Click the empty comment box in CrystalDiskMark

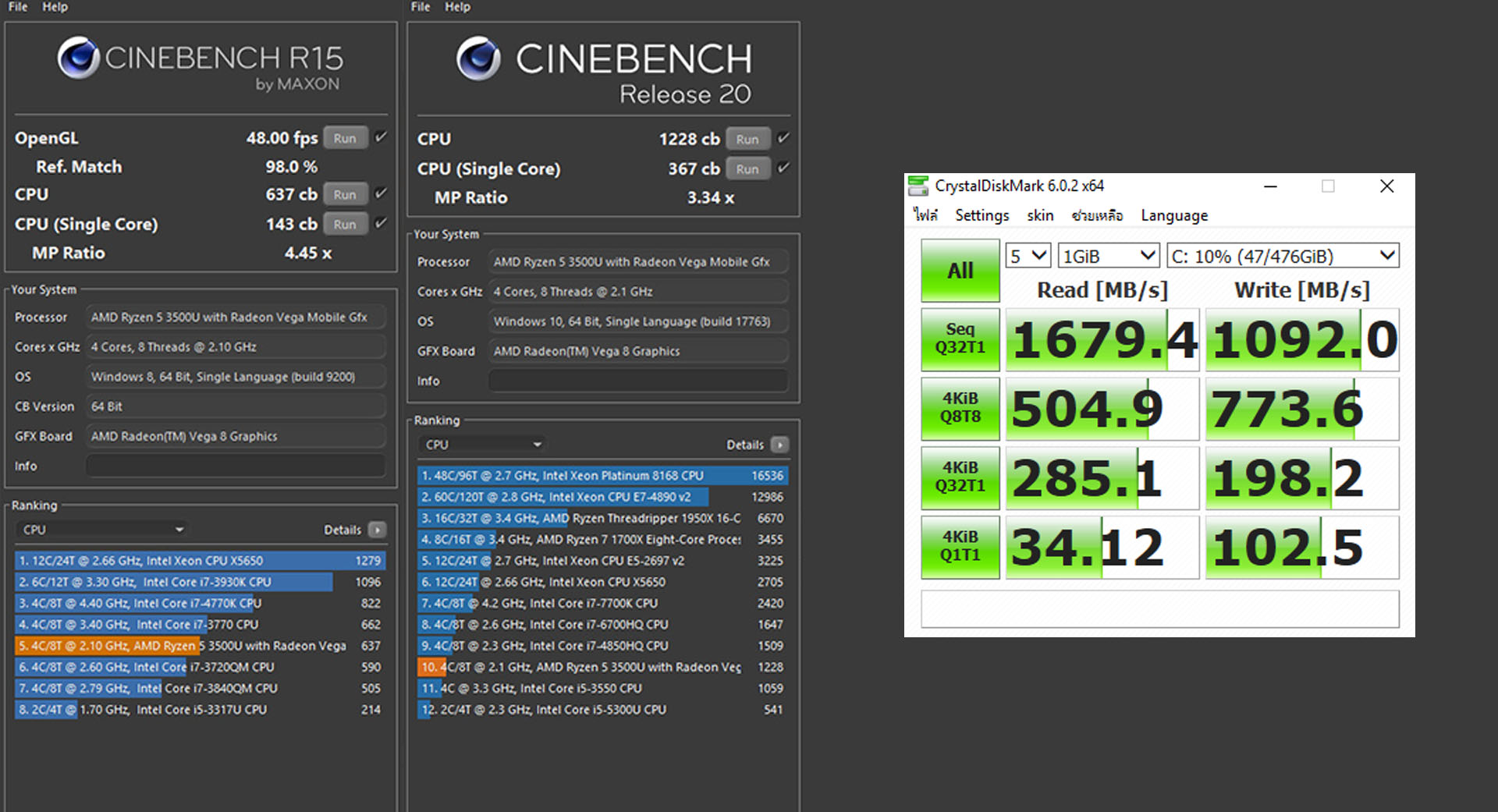1160,608
